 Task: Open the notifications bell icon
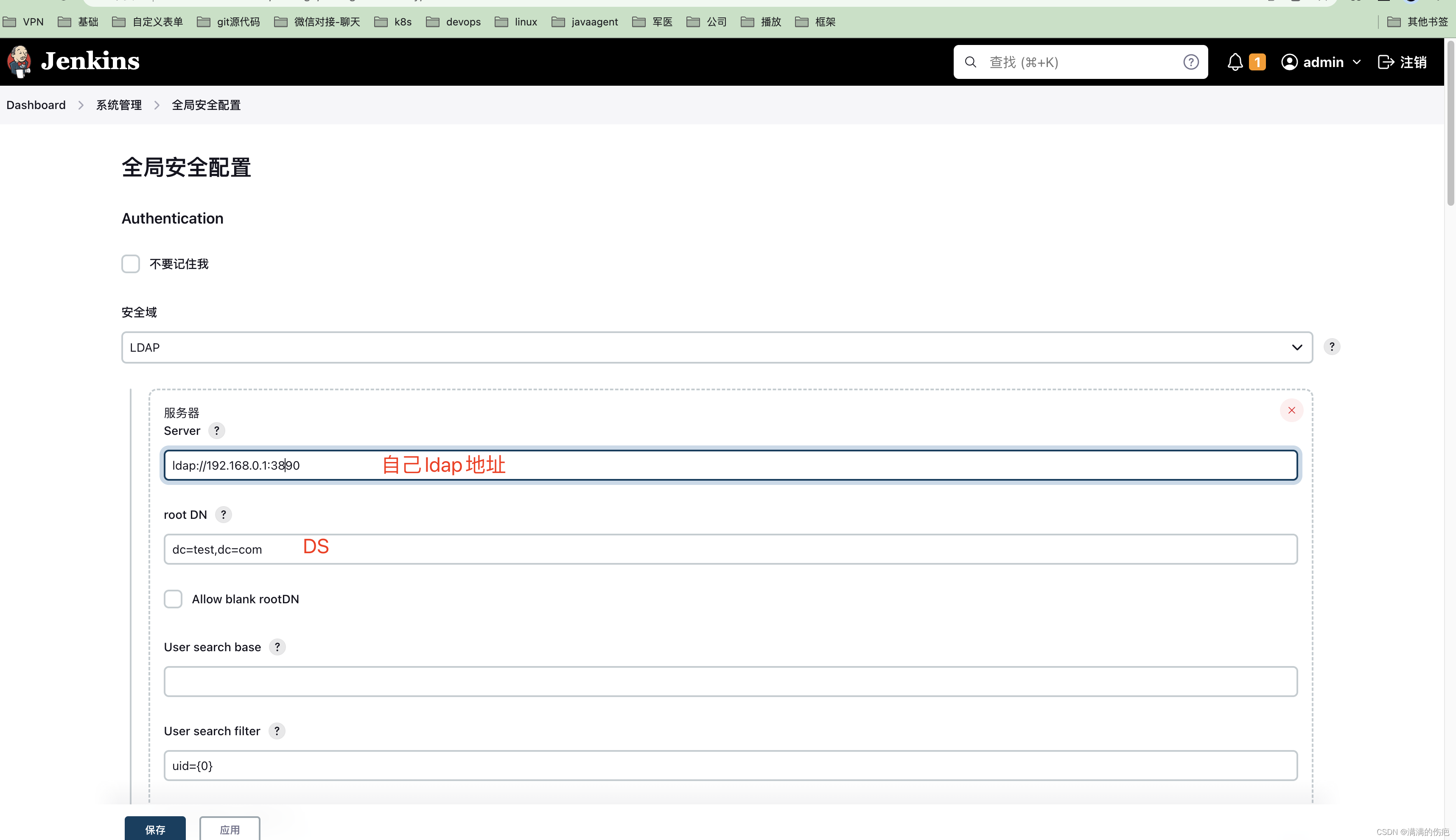[1235, 62]
